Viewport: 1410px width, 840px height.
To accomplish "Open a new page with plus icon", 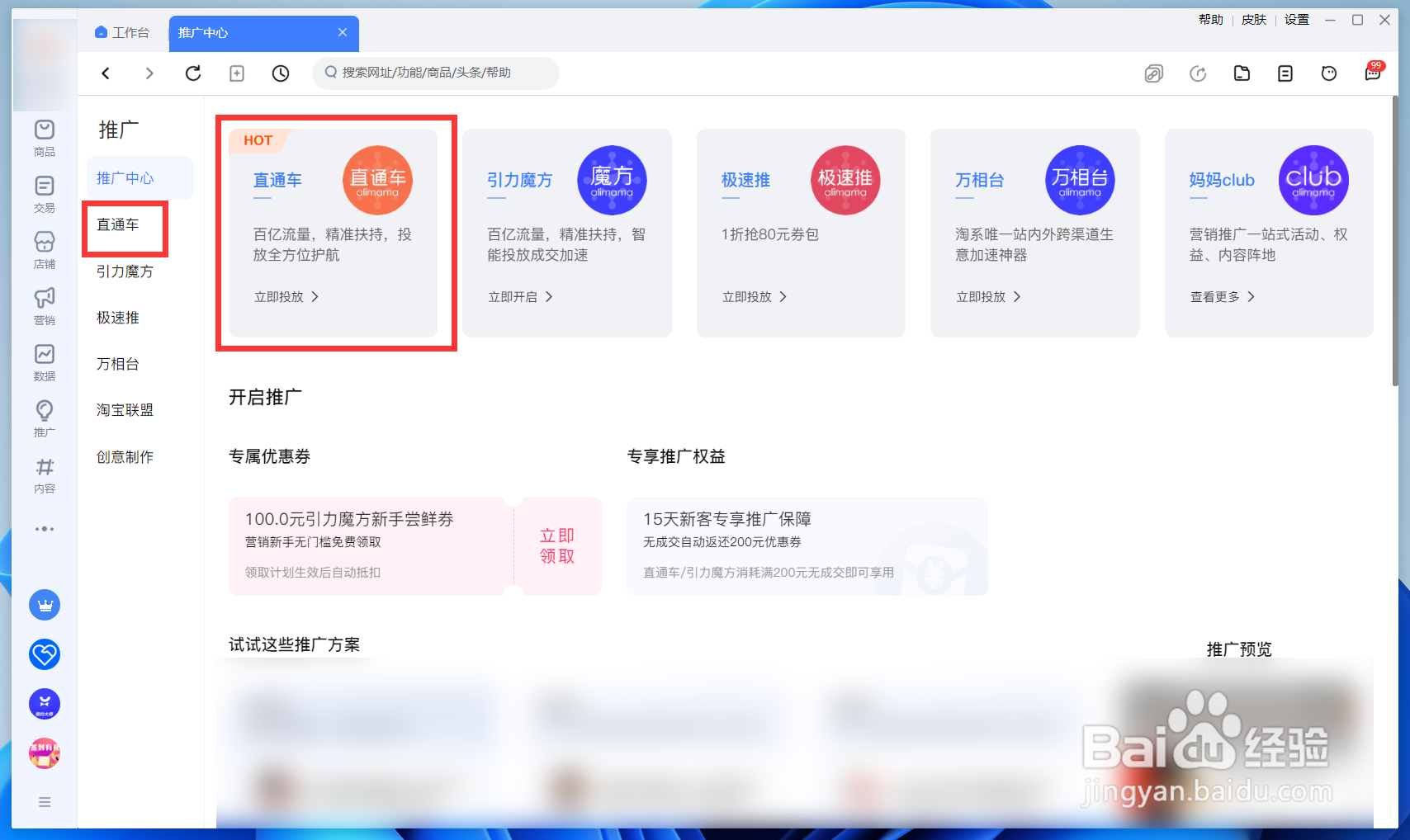I will coord(237,73).
